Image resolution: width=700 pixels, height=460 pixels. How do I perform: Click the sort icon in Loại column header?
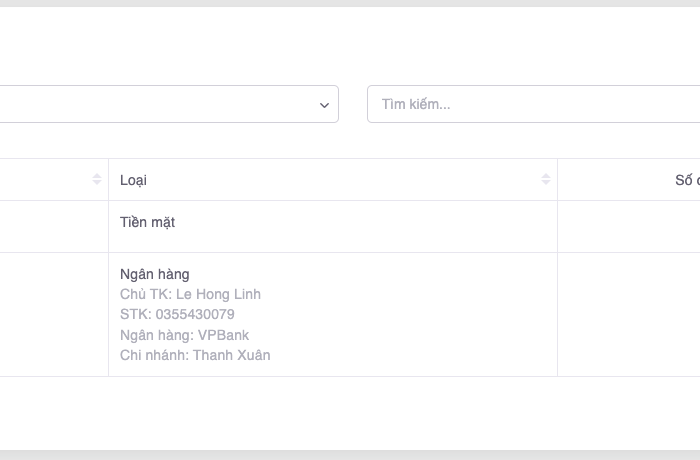point(546,180)
